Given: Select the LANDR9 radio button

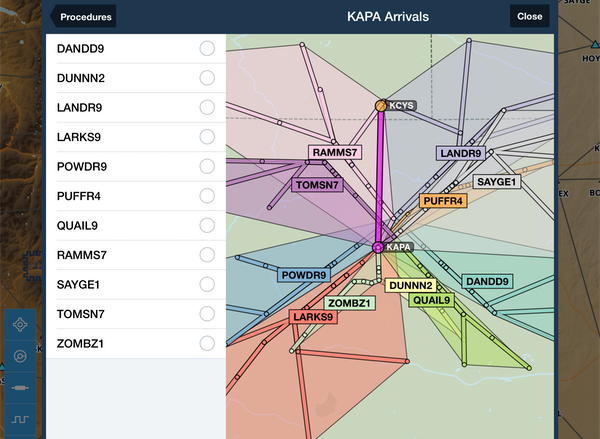Looking at the screenshot, I should tap(207, 107).
